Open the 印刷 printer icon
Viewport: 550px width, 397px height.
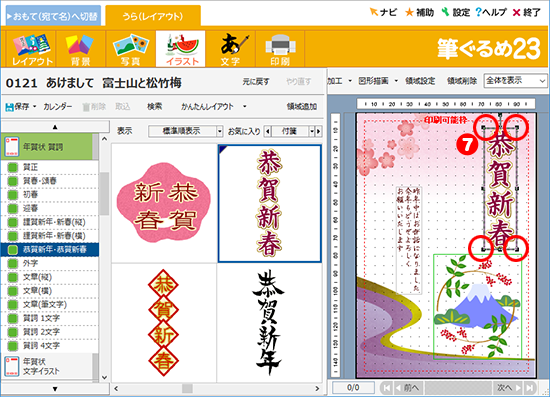280,49
